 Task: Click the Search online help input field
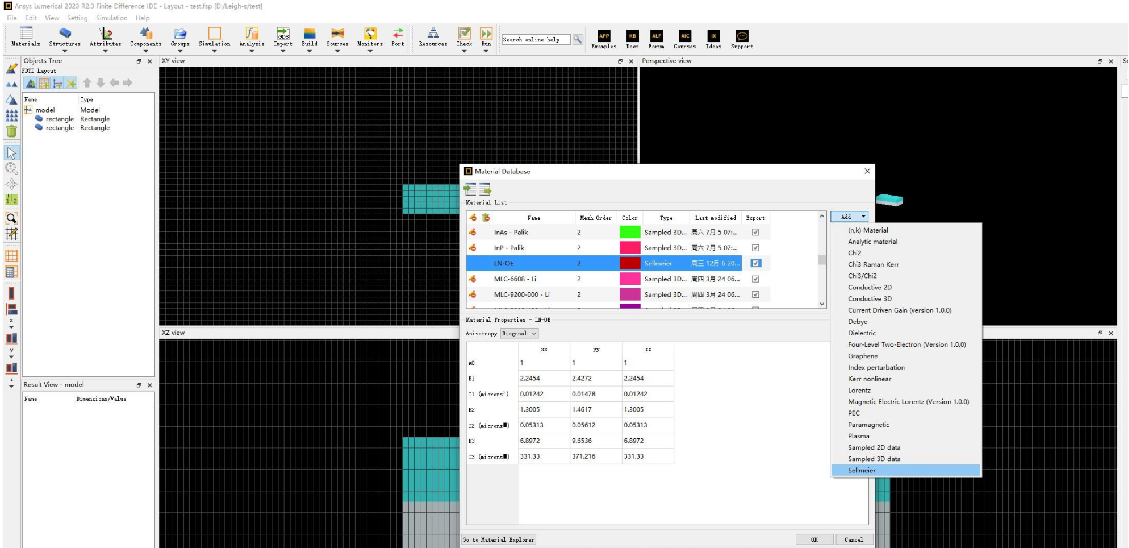[x=536, y=40]
